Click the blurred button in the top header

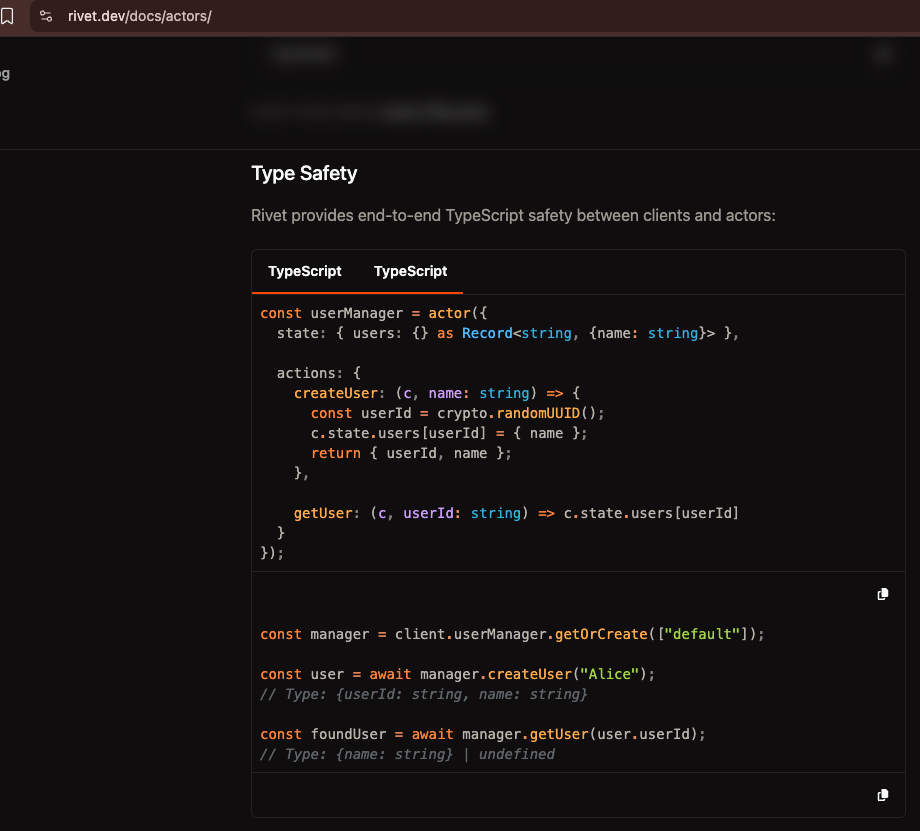[303, 55]
